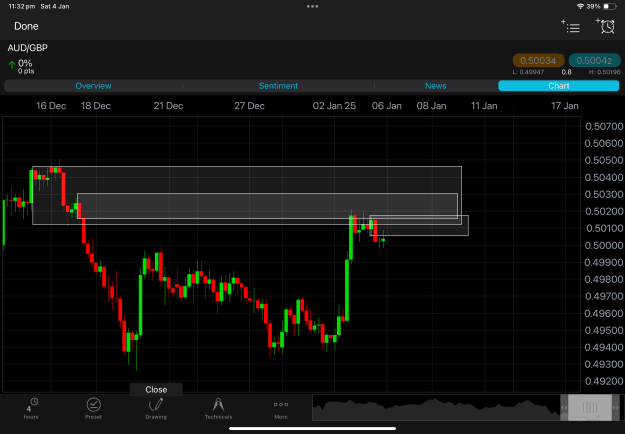Tap the Wi-Fi status icon
625x434 pixels.
tap(580, 6)
